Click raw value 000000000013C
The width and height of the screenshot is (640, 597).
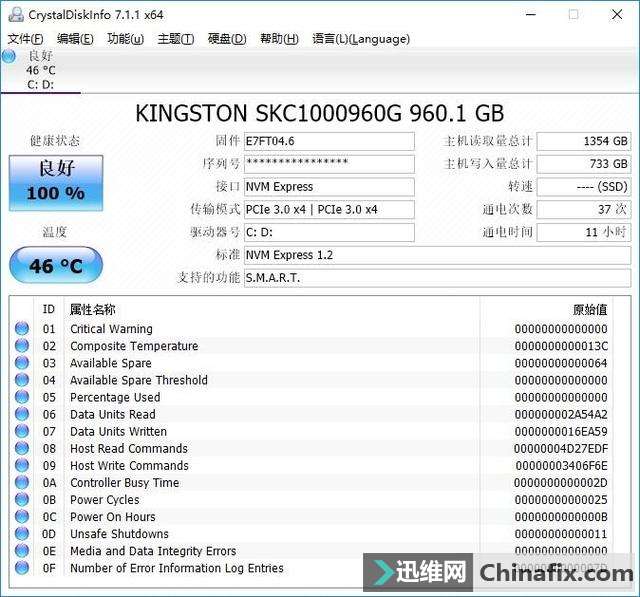(x=561, y=346)
